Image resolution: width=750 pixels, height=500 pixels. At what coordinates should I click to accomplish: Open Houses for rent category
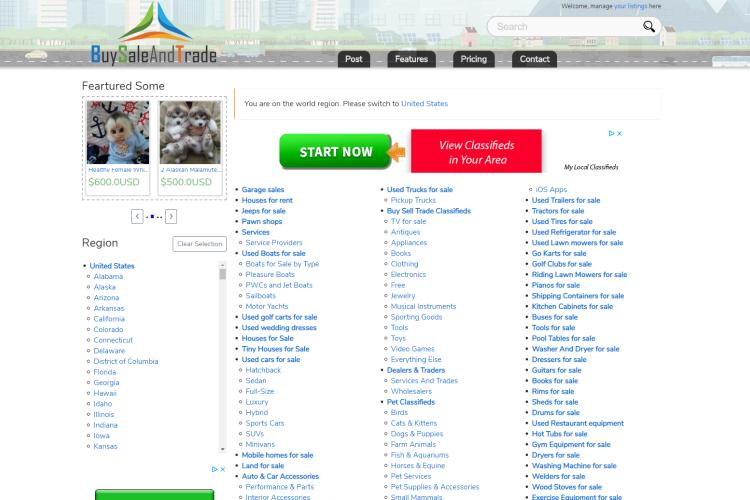pos(267,200)
